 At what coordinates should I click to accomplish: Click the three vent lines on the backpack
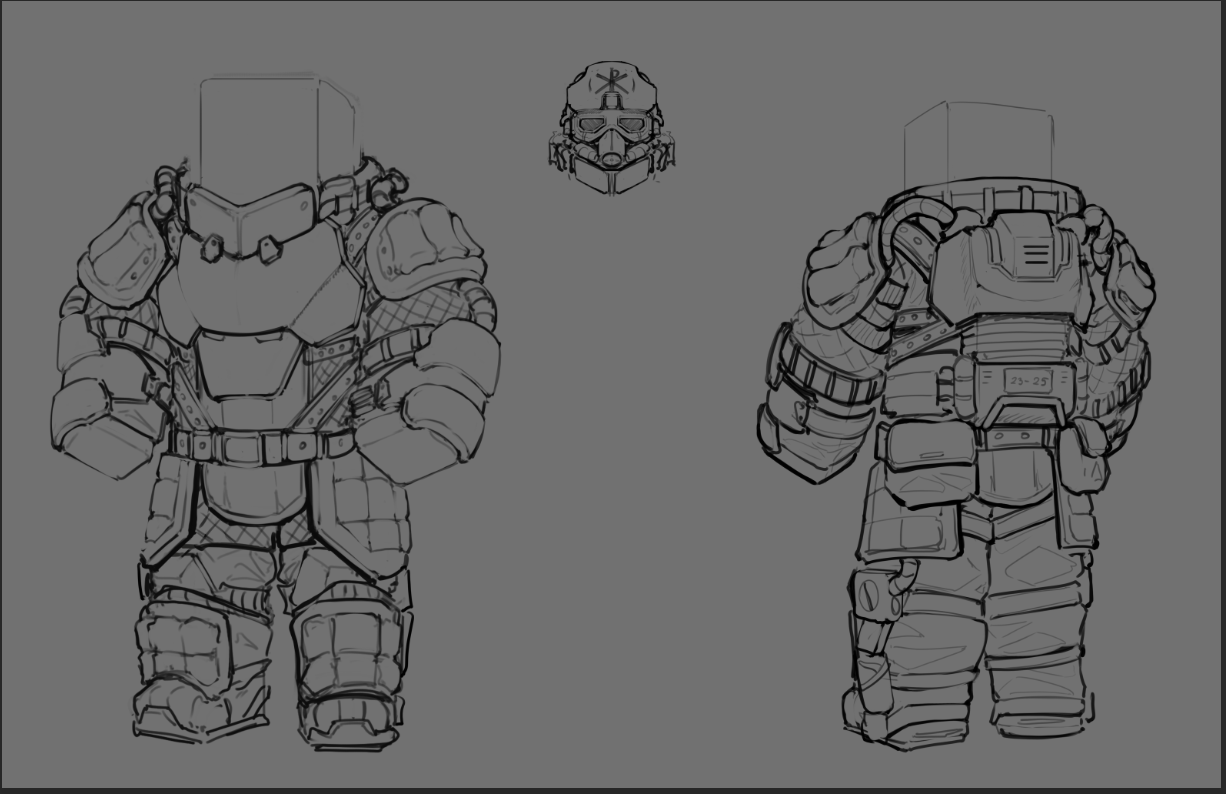pyautogui.click(x=1036, y=255)
